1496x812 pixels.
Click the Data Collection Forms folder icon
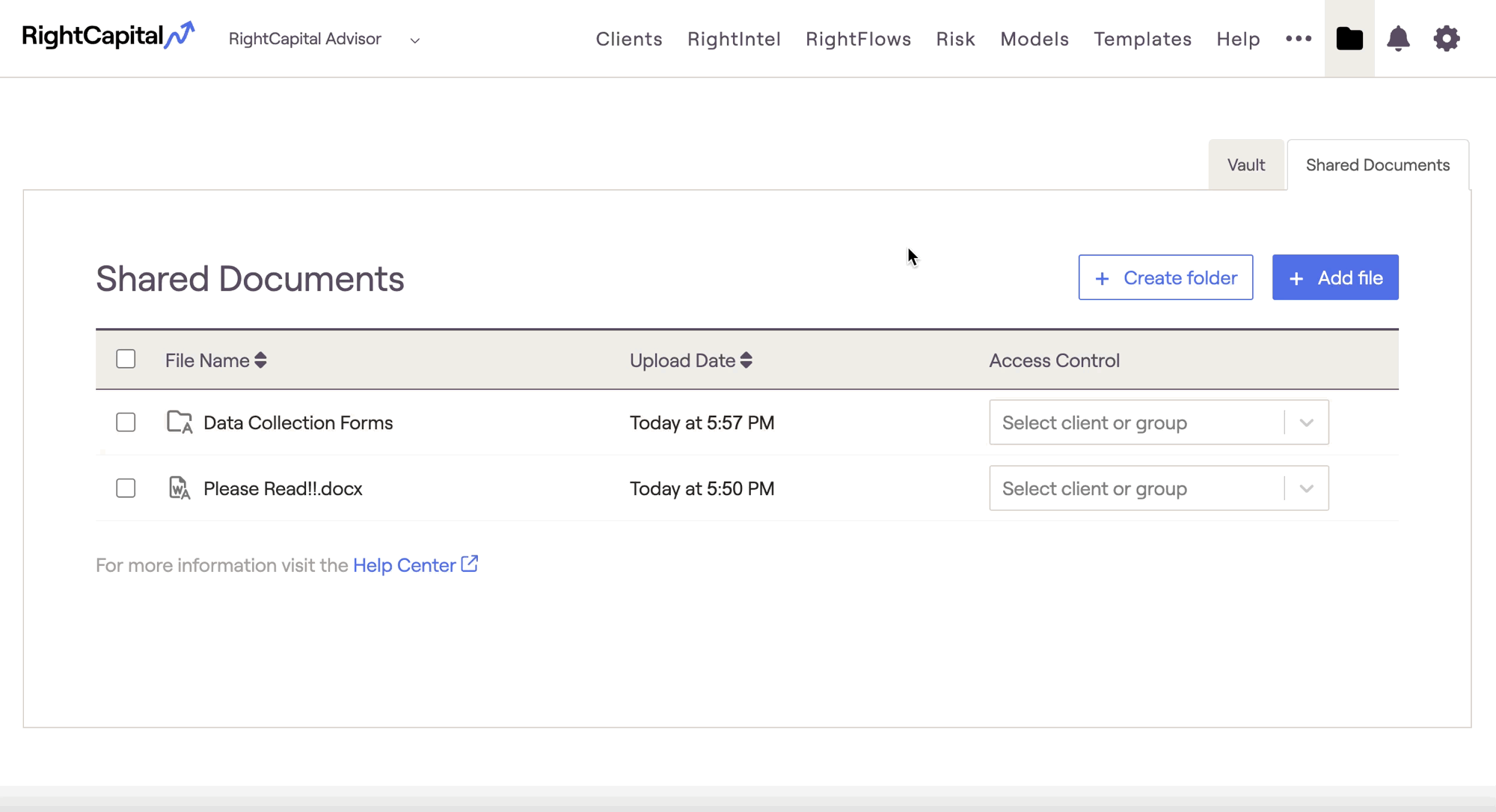pos(180,422)
